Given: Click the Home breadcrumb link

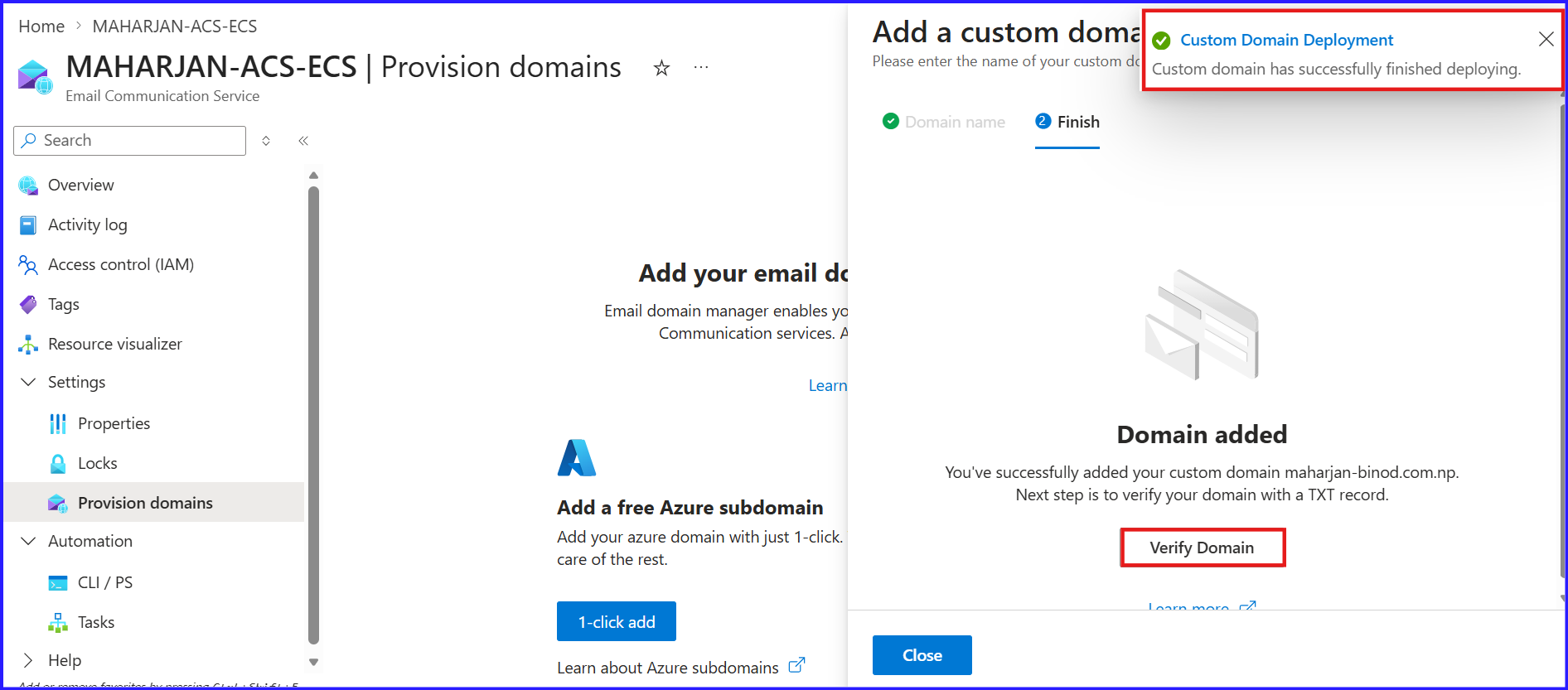Looking at the screenshot, I should point(41,27).
